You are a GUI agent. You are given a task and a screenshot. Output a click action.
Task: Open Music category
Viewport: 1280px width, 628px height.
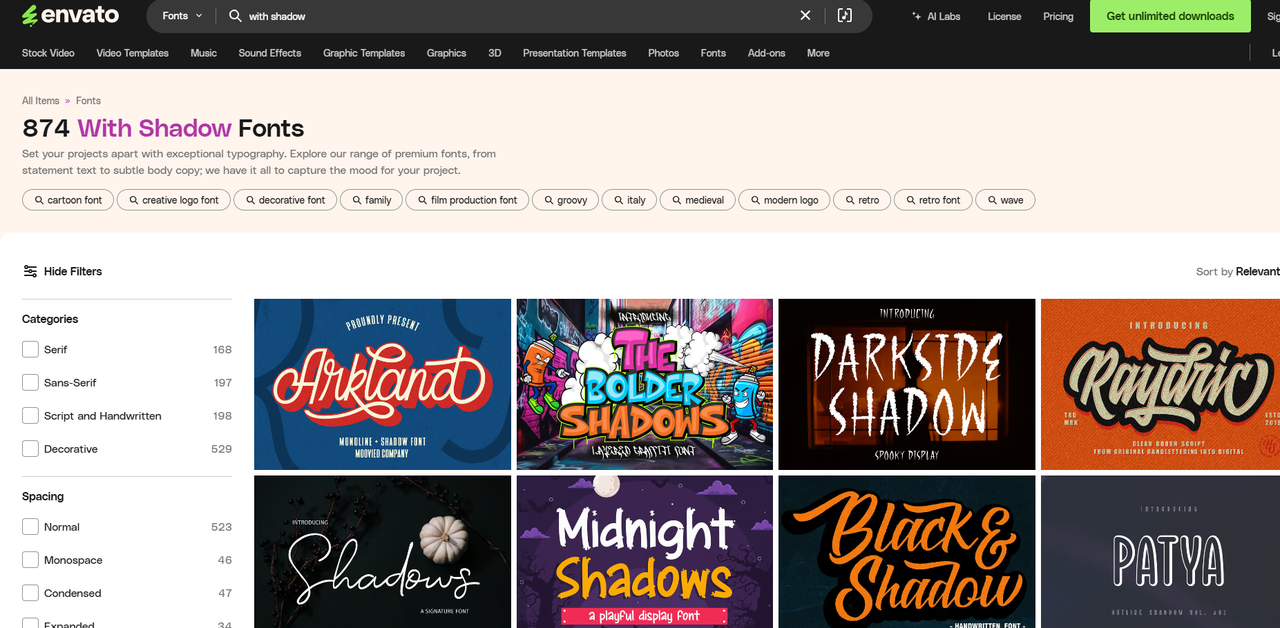203,53
